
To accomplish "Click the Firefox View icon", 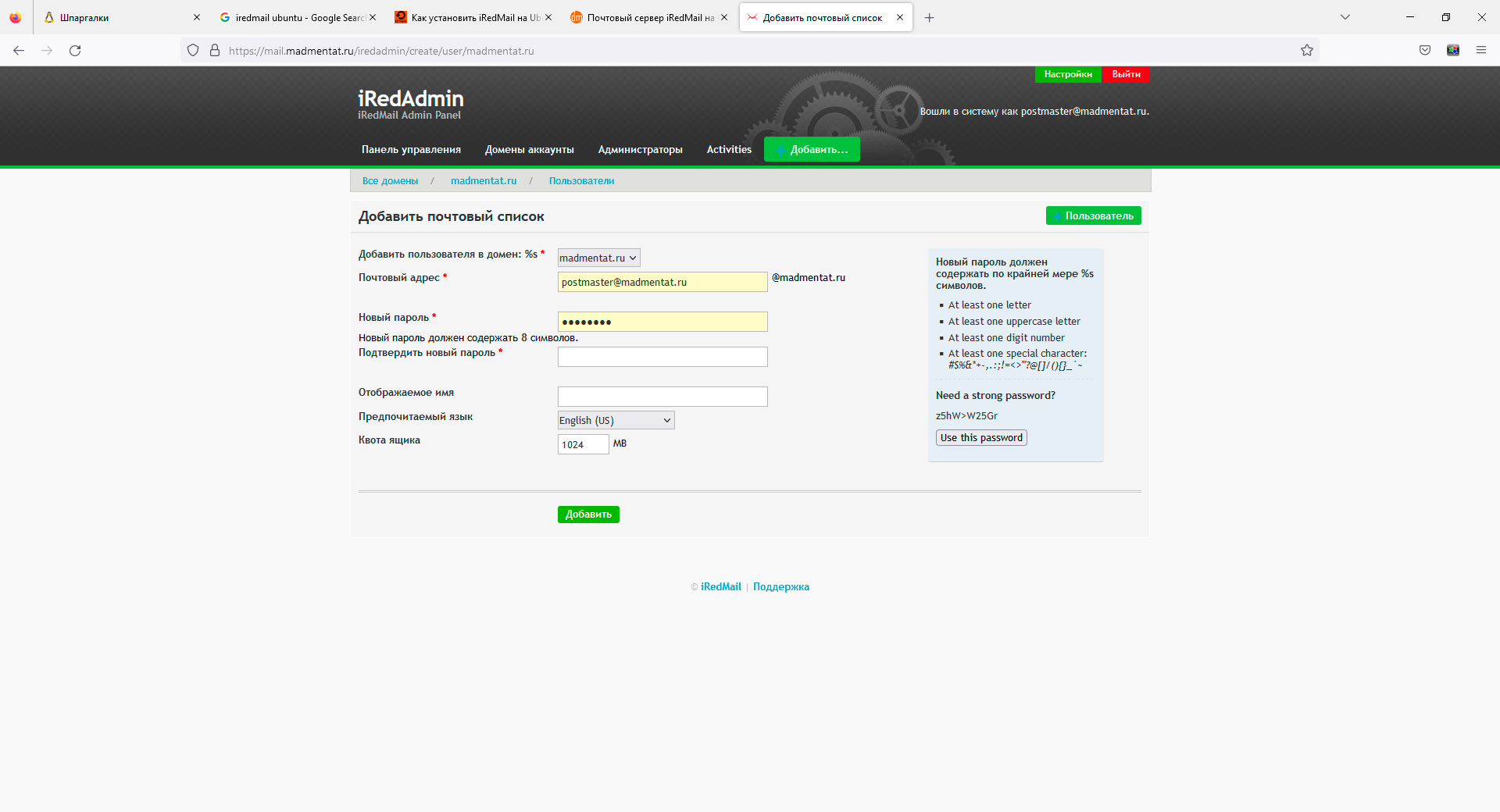I will pos(16,17).
